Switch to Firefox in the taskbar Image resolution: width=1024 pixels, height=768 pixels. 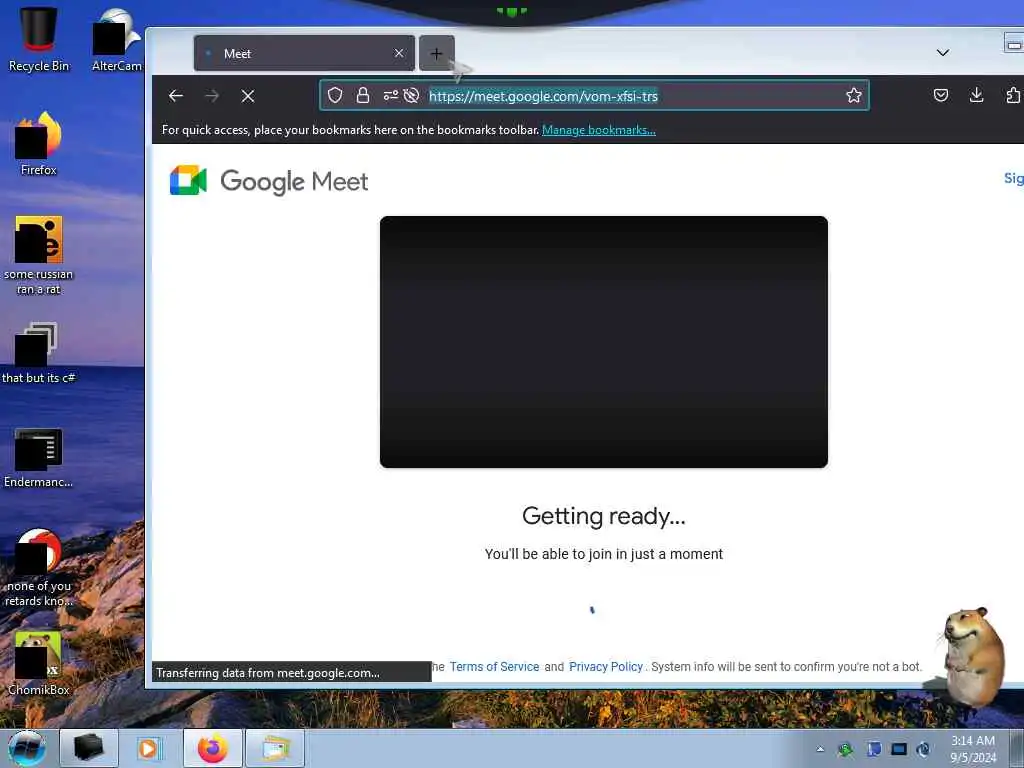pyautogui.click(x=213, y=748)
